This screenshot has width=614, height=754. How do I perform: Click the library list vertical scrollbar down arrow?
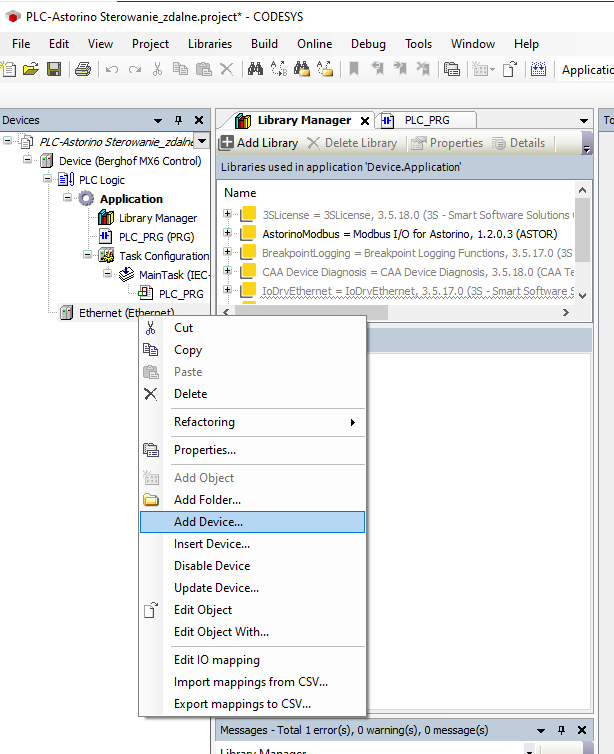583,296
